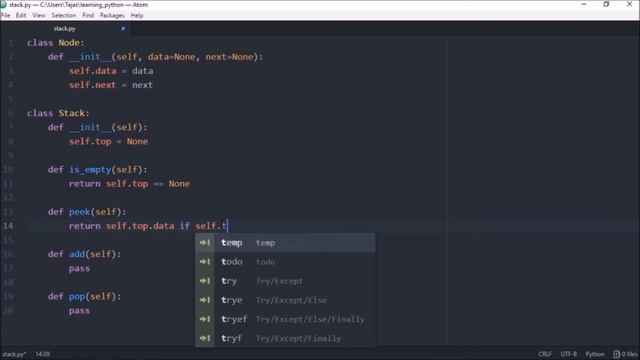Open the Find menu
640x360 pixels.
click(88, 16)
